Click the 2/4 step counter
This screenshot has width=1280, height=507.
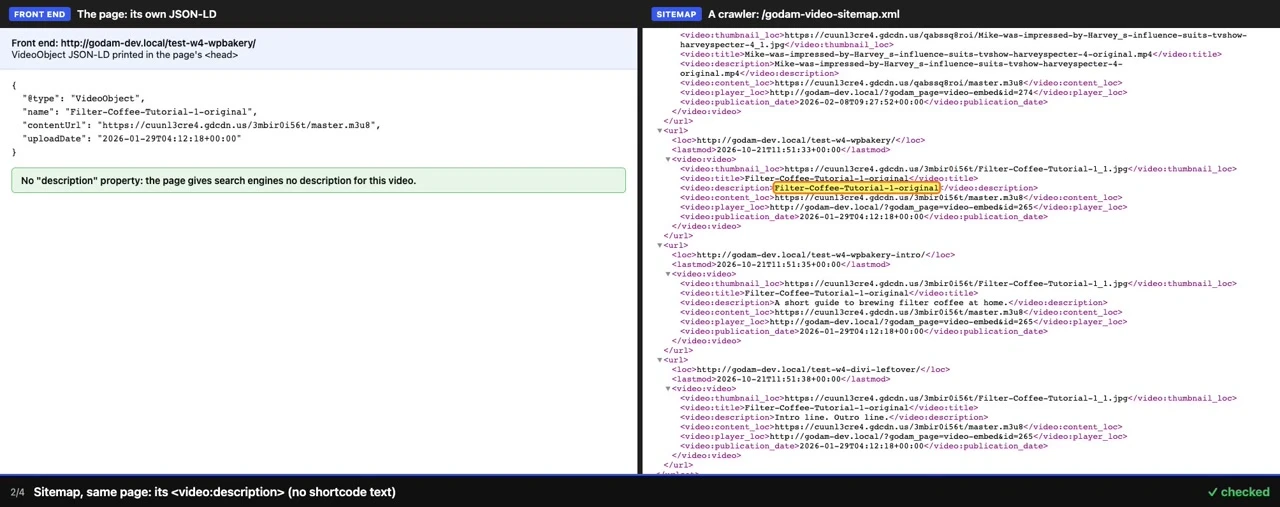[x=17, y=492]
